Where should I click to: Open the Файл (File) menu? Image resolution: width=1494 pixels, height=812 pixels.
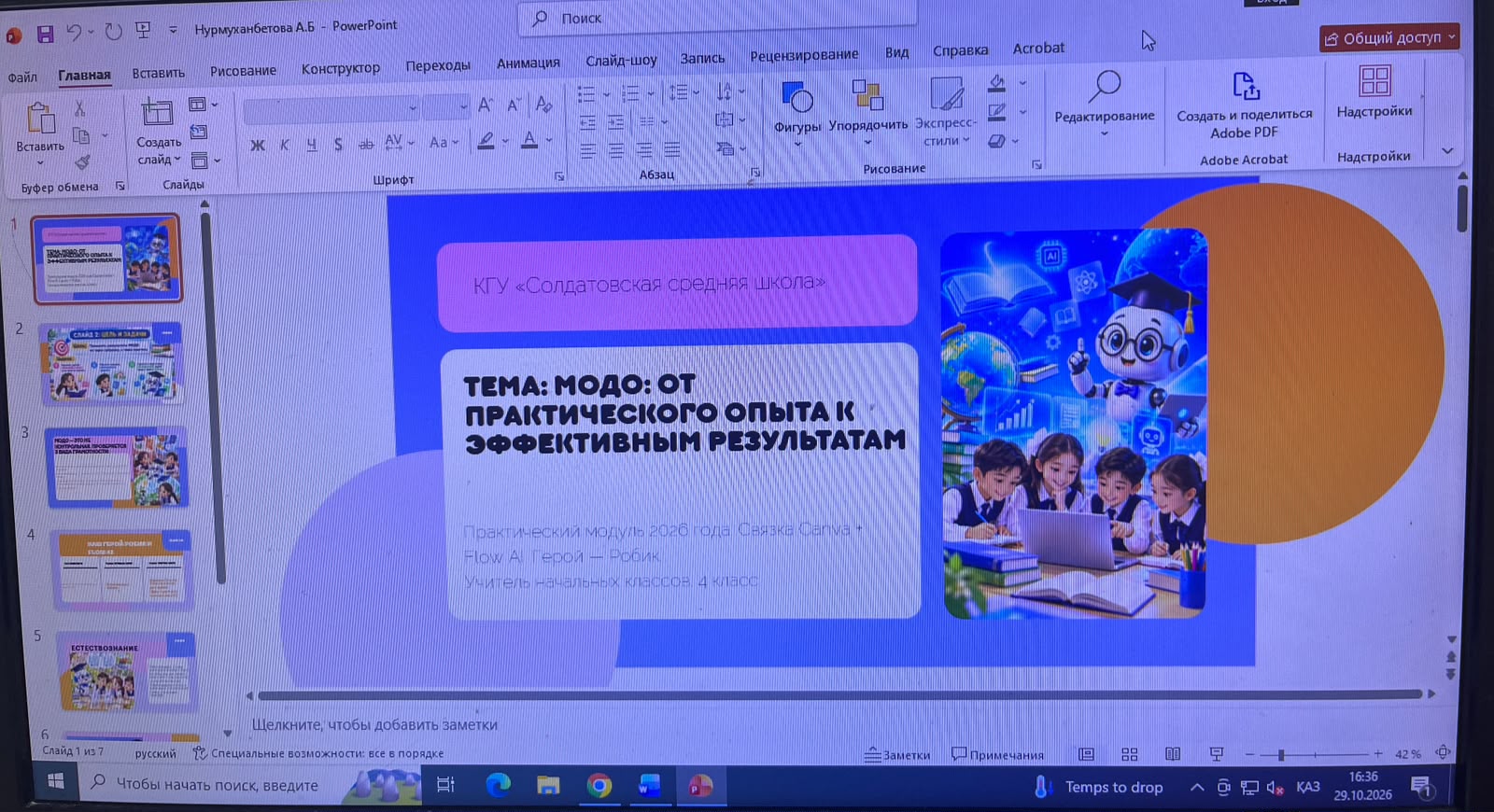(22, 77)
